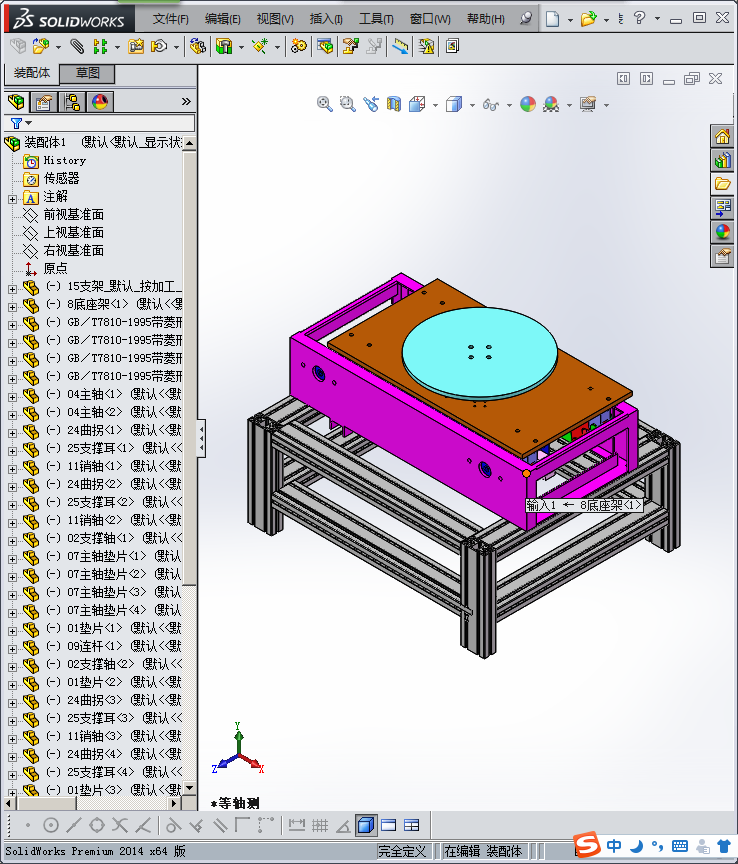Open the Assembly Features dropdown arrow
738x864 pixels.
(241, 47)
